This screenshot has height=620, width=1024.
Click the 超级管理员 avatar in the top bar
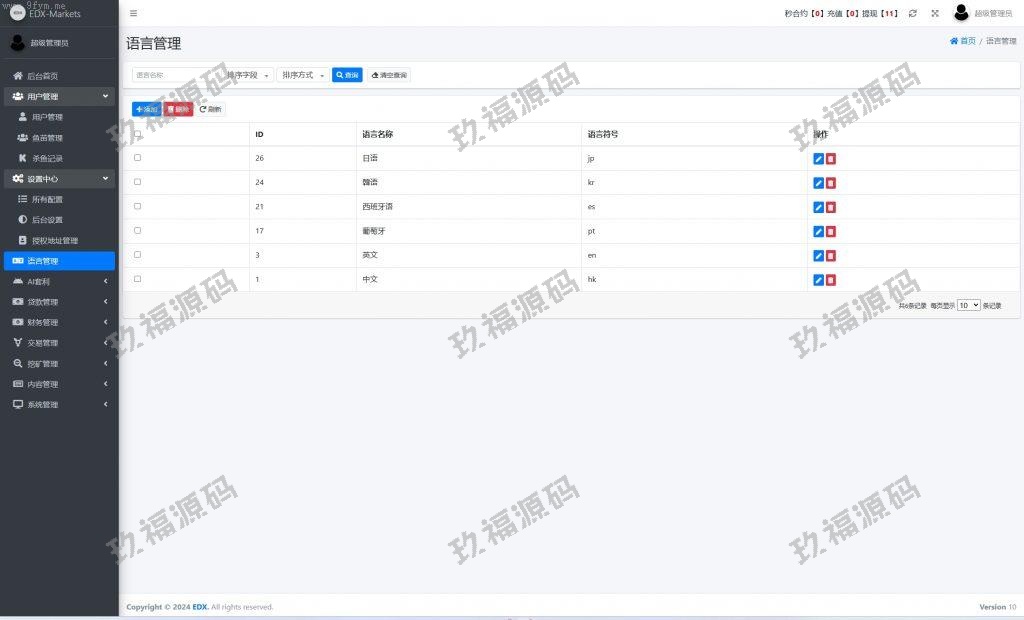[961, 13]
